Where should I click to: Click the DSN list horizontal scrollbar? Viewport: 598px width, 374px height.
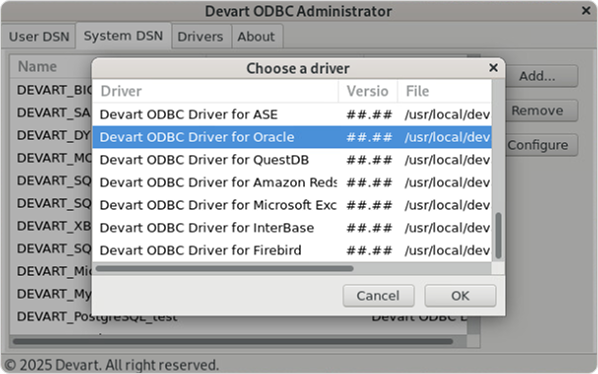click(233, 341)
